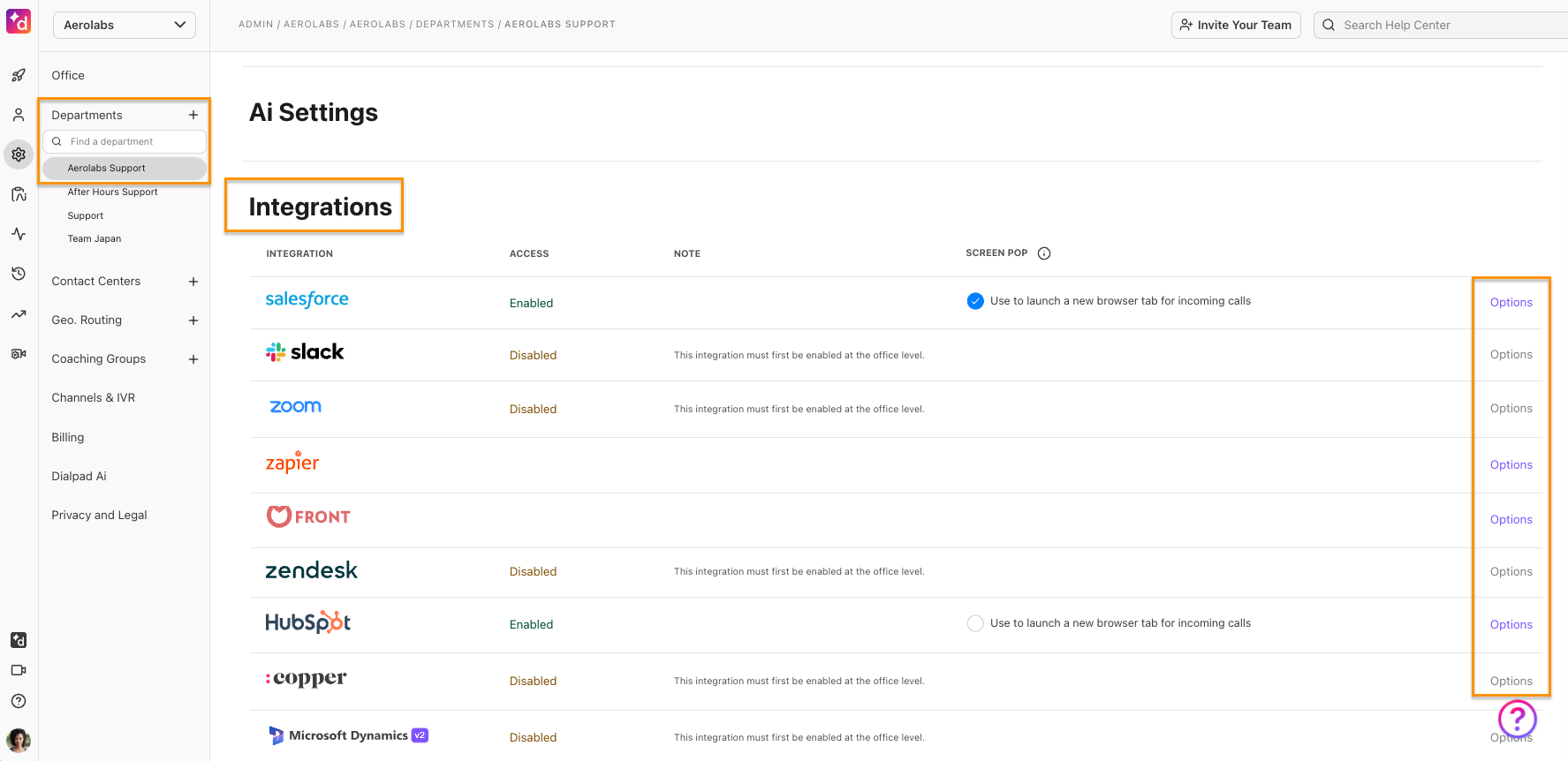Click the HubSpot logo

[x=308, y=622]
